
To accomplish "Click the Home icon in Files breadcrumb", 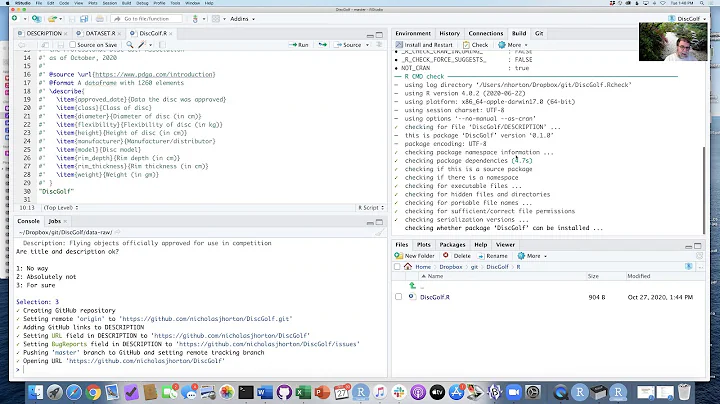I will click(408, 266).
